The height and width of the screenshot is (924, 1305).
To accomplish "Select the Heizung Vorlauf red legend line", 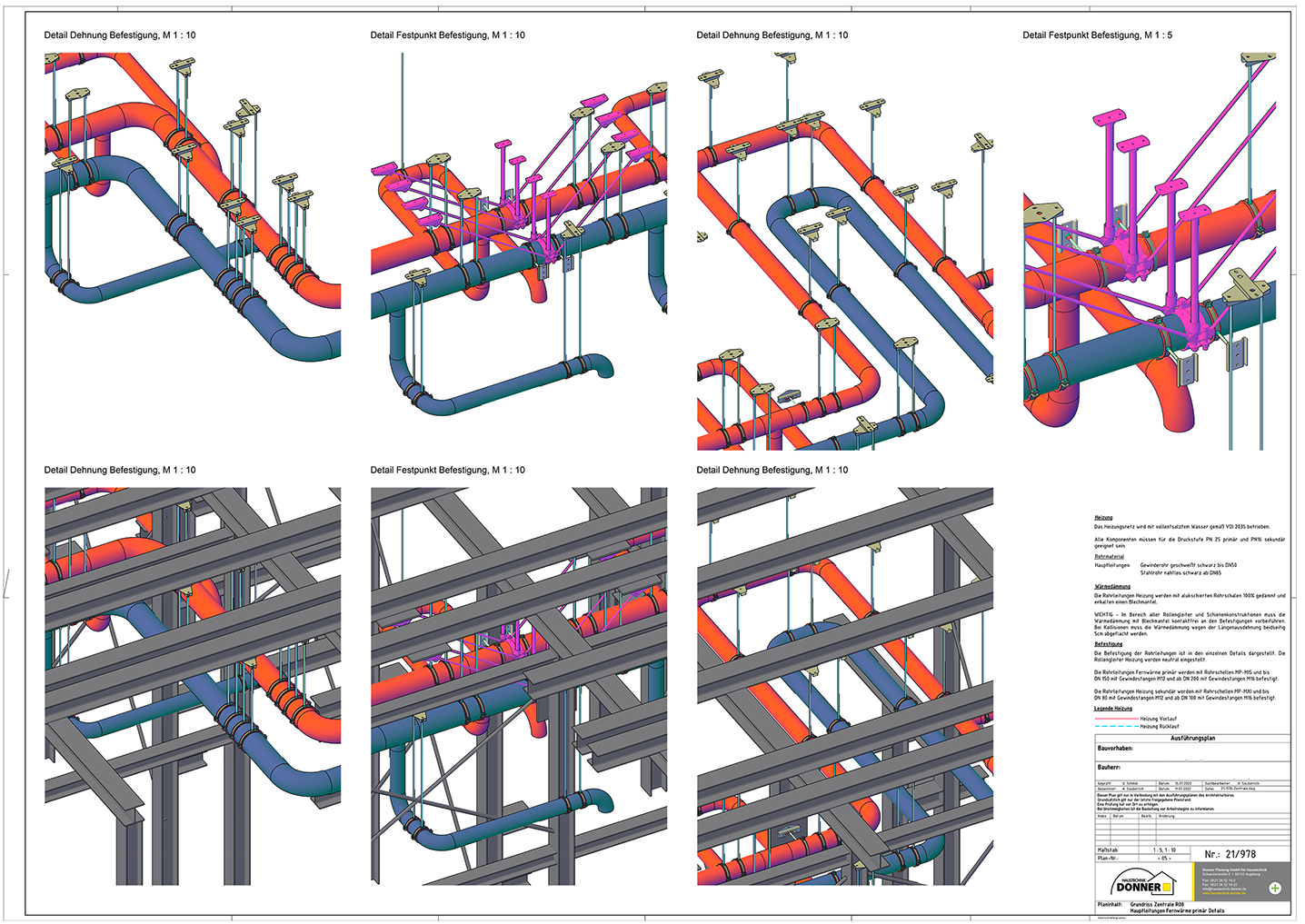I will 1115,719.
